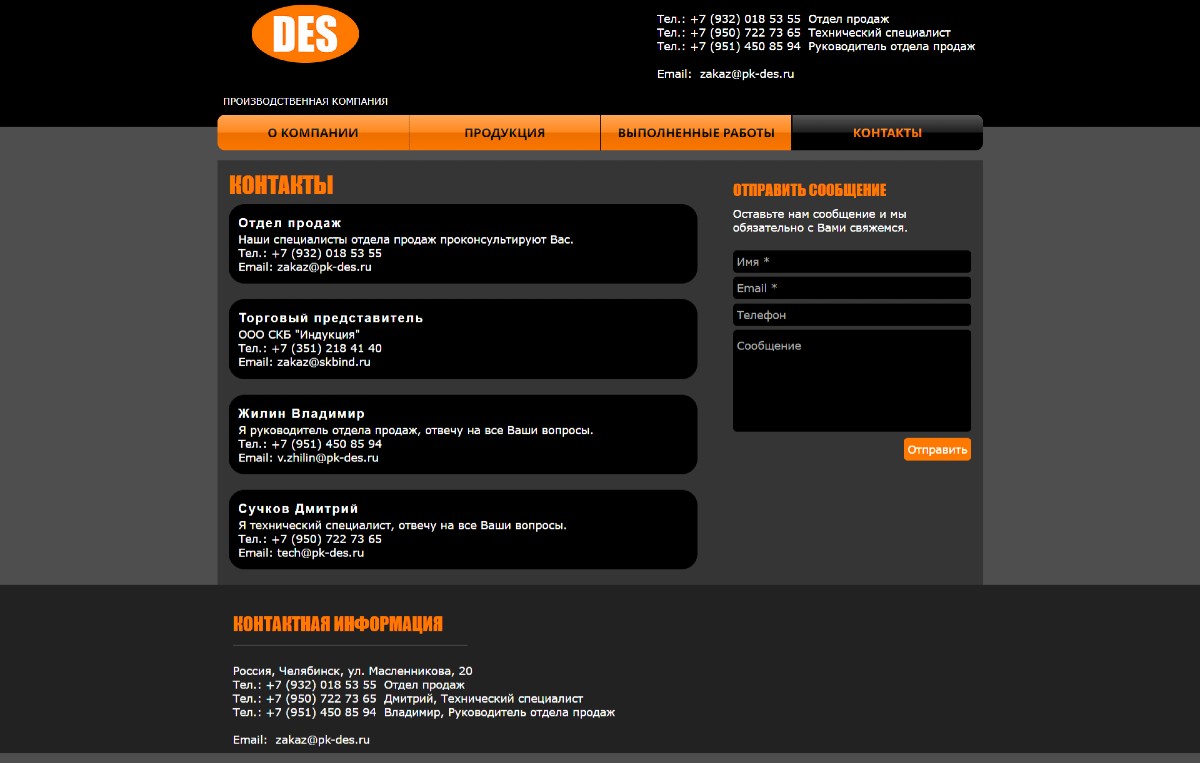The width and height of the screenshot is (1200, 763).
Task: Click the zakaz@skbind.ru email address
Action: click(x=324, y=362)
